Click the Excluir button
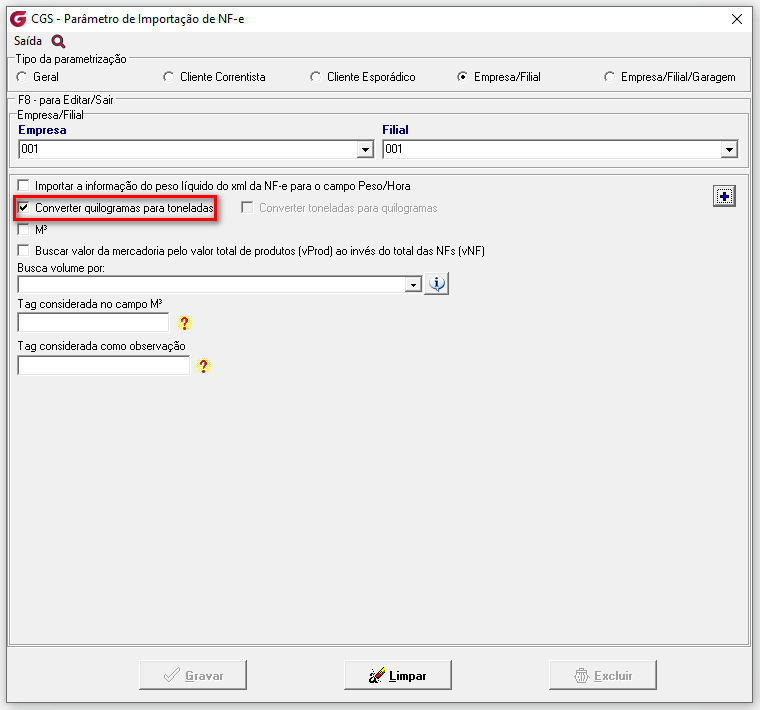The height and width of the screenshot is (710, 760). [x=603, y=675]
